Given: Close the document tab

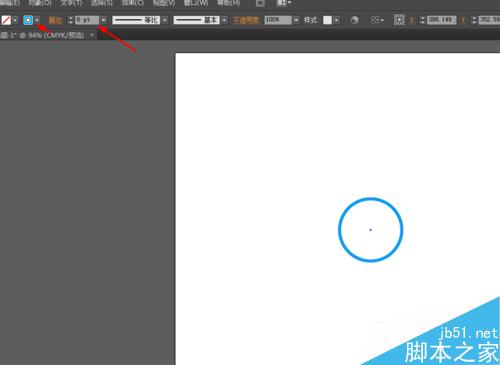Looking at the screenshot, I should pos(92,35).
